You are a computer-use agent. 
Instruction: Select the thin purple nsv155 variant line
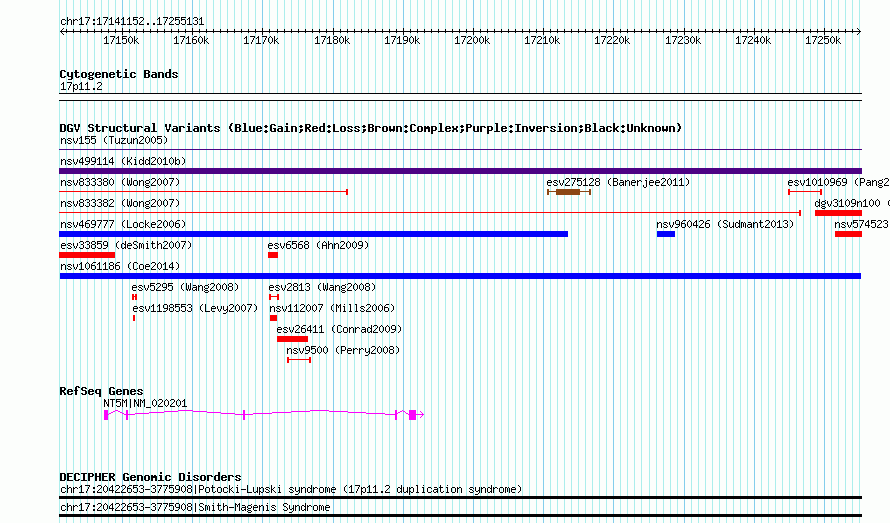[x=460, y=149]
